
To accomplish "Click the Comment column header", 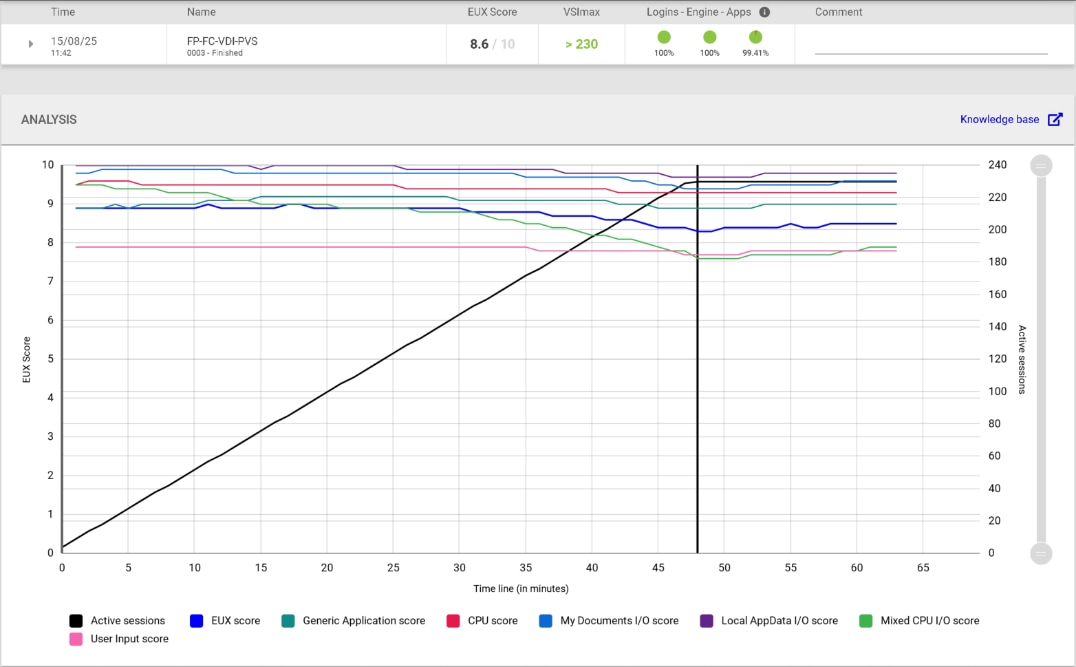I will [839, 12].
